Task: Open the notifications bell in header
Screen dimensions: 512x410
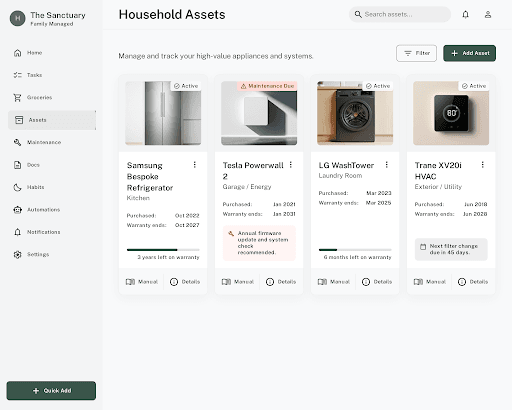Action: click(465, 14)
